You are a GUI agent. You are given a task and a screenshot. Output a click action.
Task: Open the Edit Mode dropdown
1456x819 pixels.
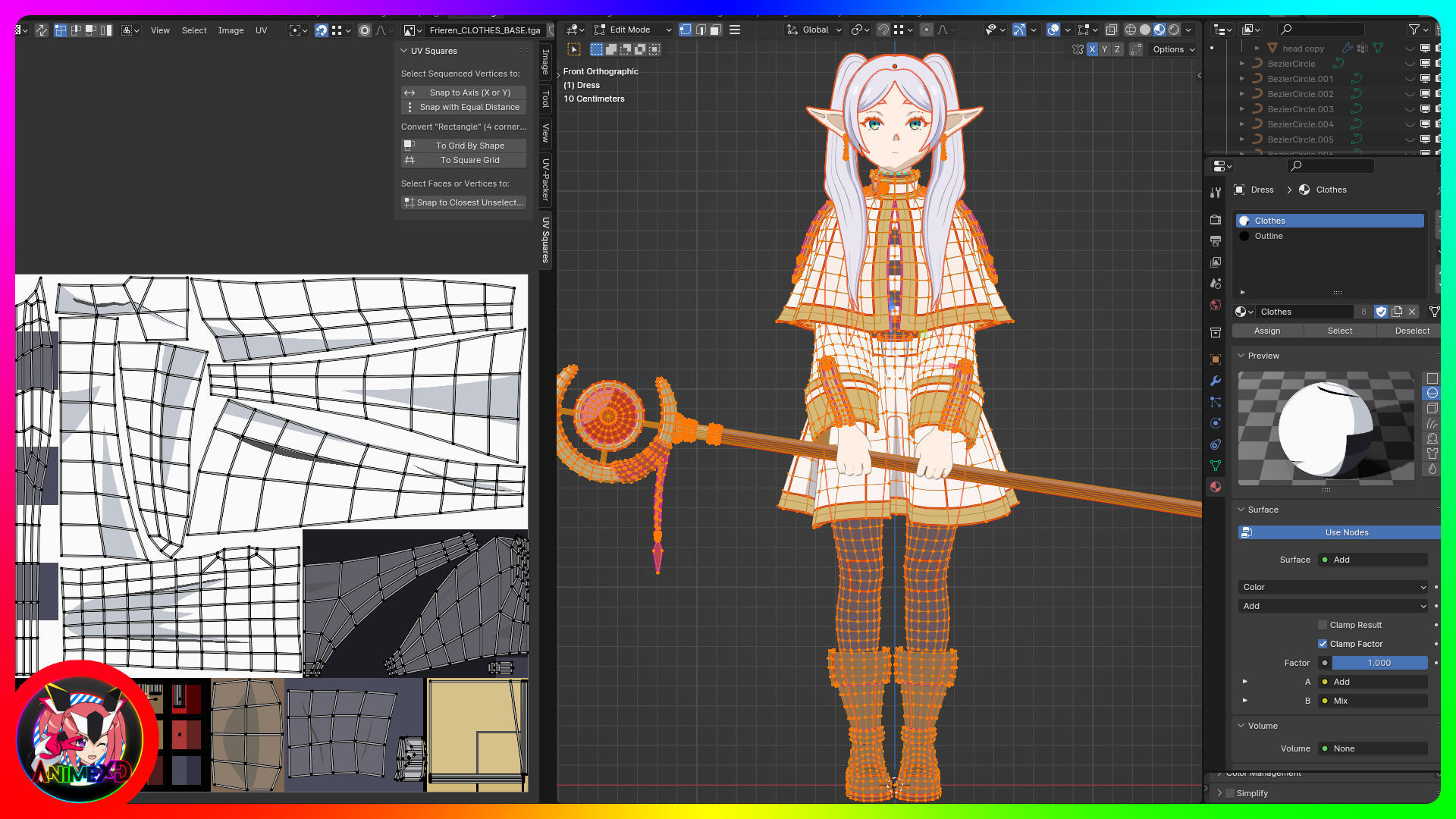click(x=633, y=30)
